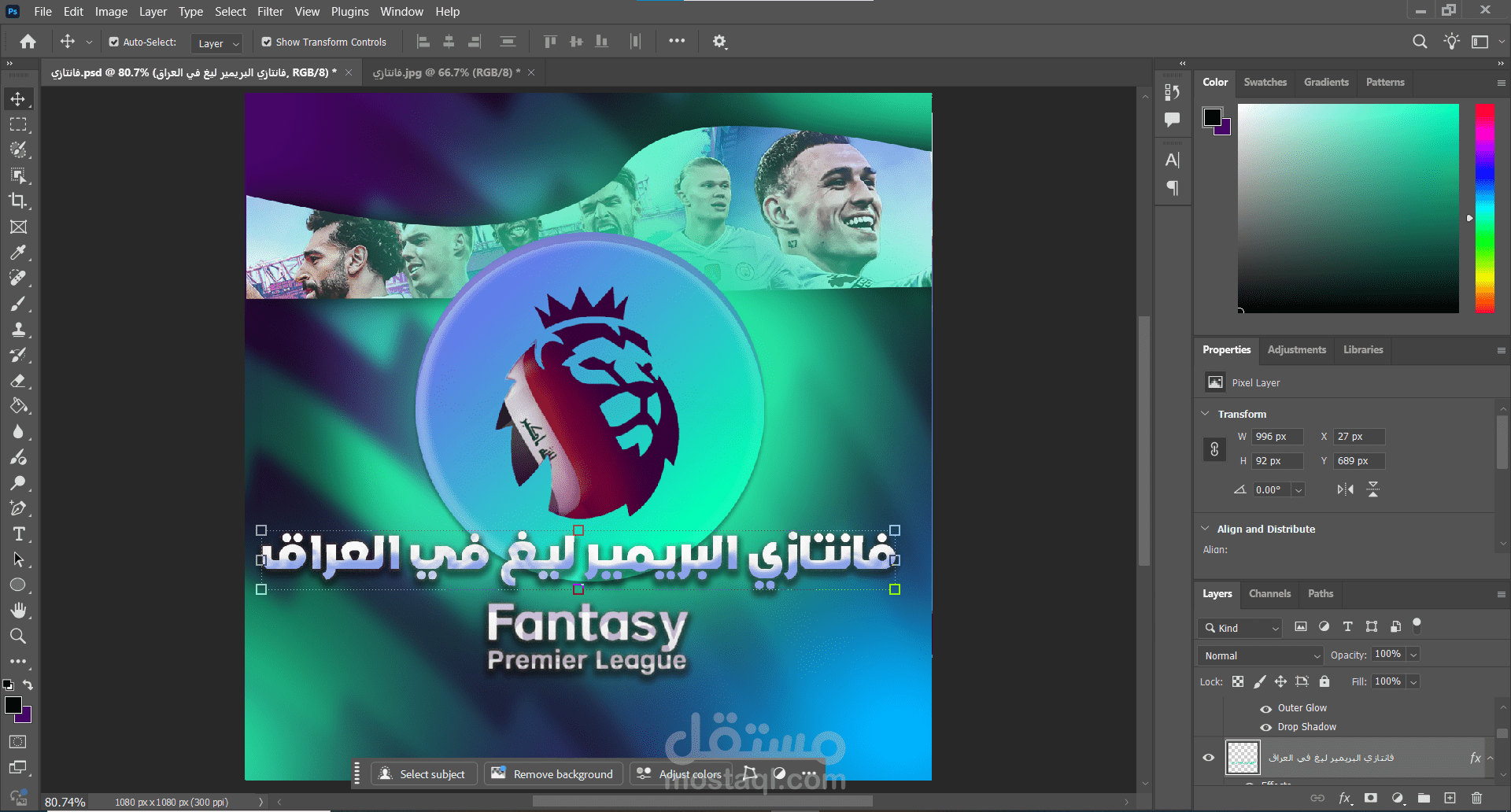Switch to the Swatches tab
Image resolution: width=1511 pixels, height=812 pixels.
(x=1265, y=83)
